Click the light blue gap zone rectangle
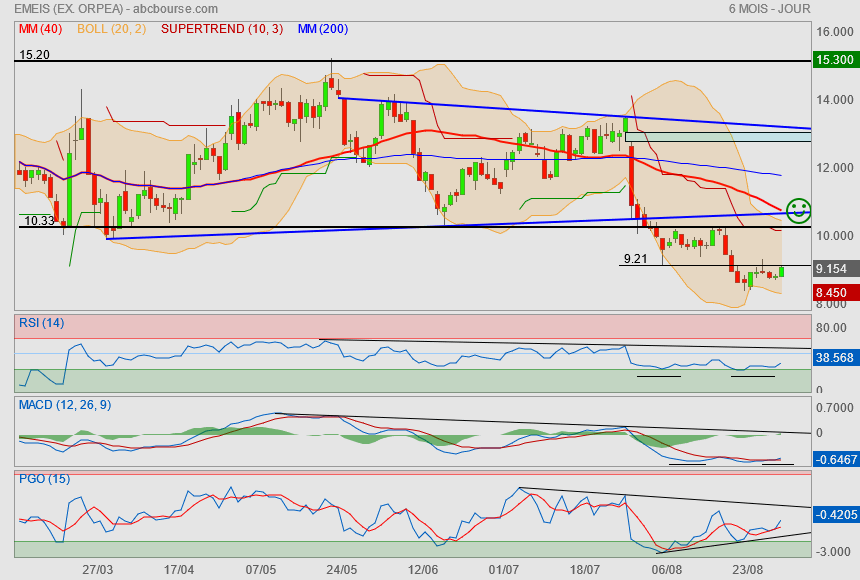This screenshot has height=580, width=860. (718, 137)
